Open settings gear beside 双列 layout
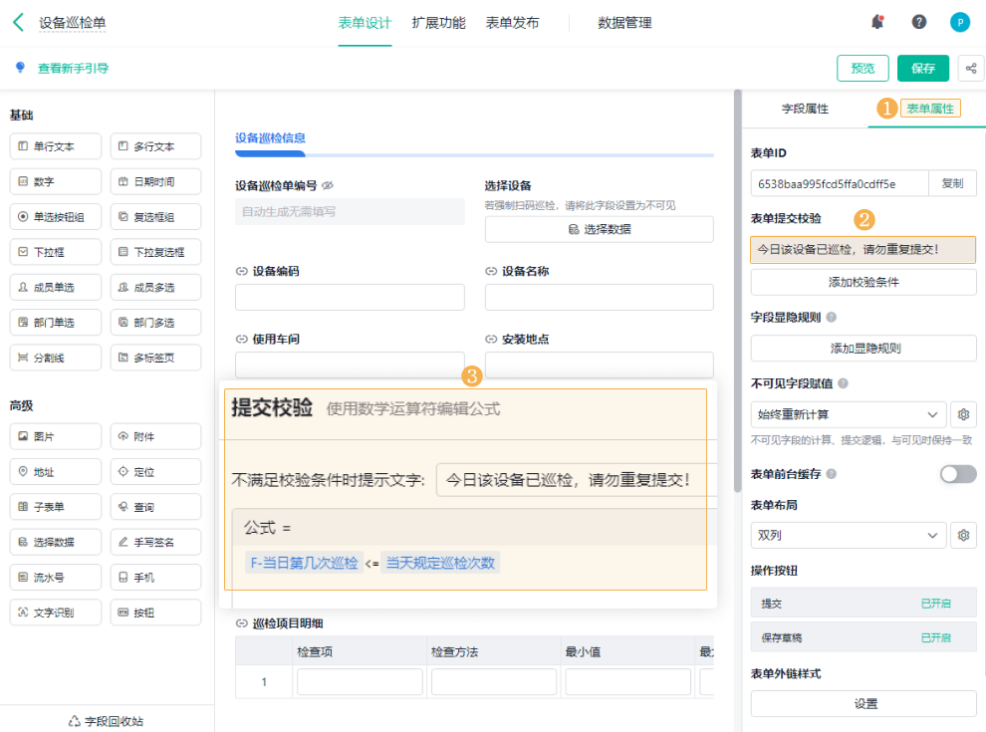This screenshot has width=986, height=732. click(963, 535)
